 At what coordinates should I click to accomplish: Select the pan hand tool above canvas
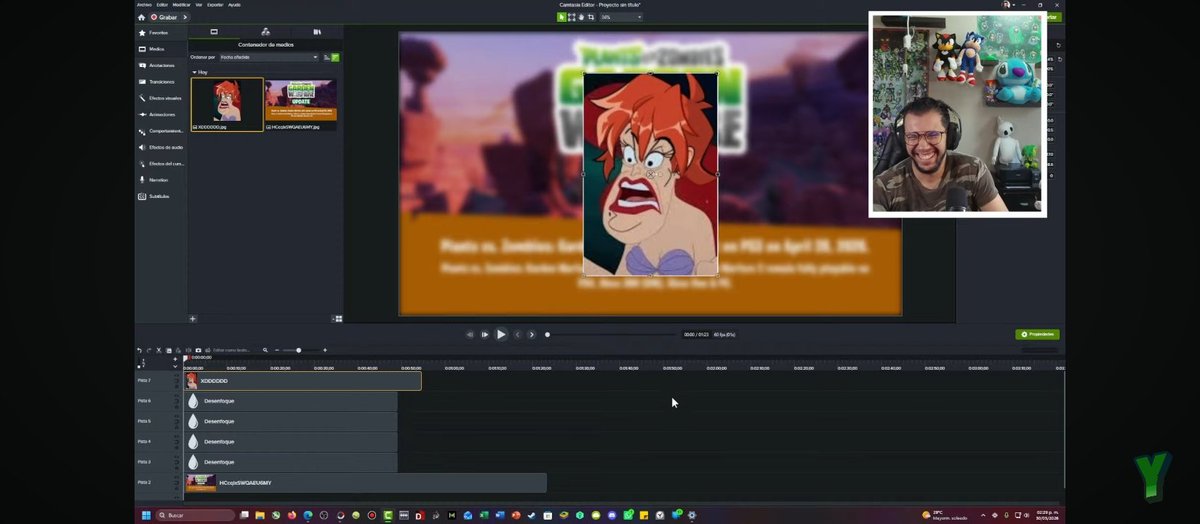coord(581,17)
